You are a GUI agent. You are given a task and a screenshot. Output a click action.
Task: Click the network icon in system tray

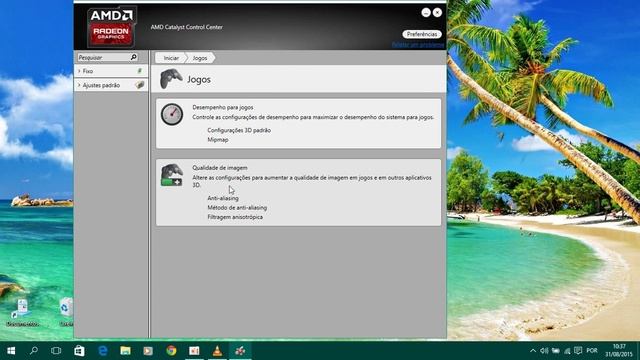tap(567, 351)
